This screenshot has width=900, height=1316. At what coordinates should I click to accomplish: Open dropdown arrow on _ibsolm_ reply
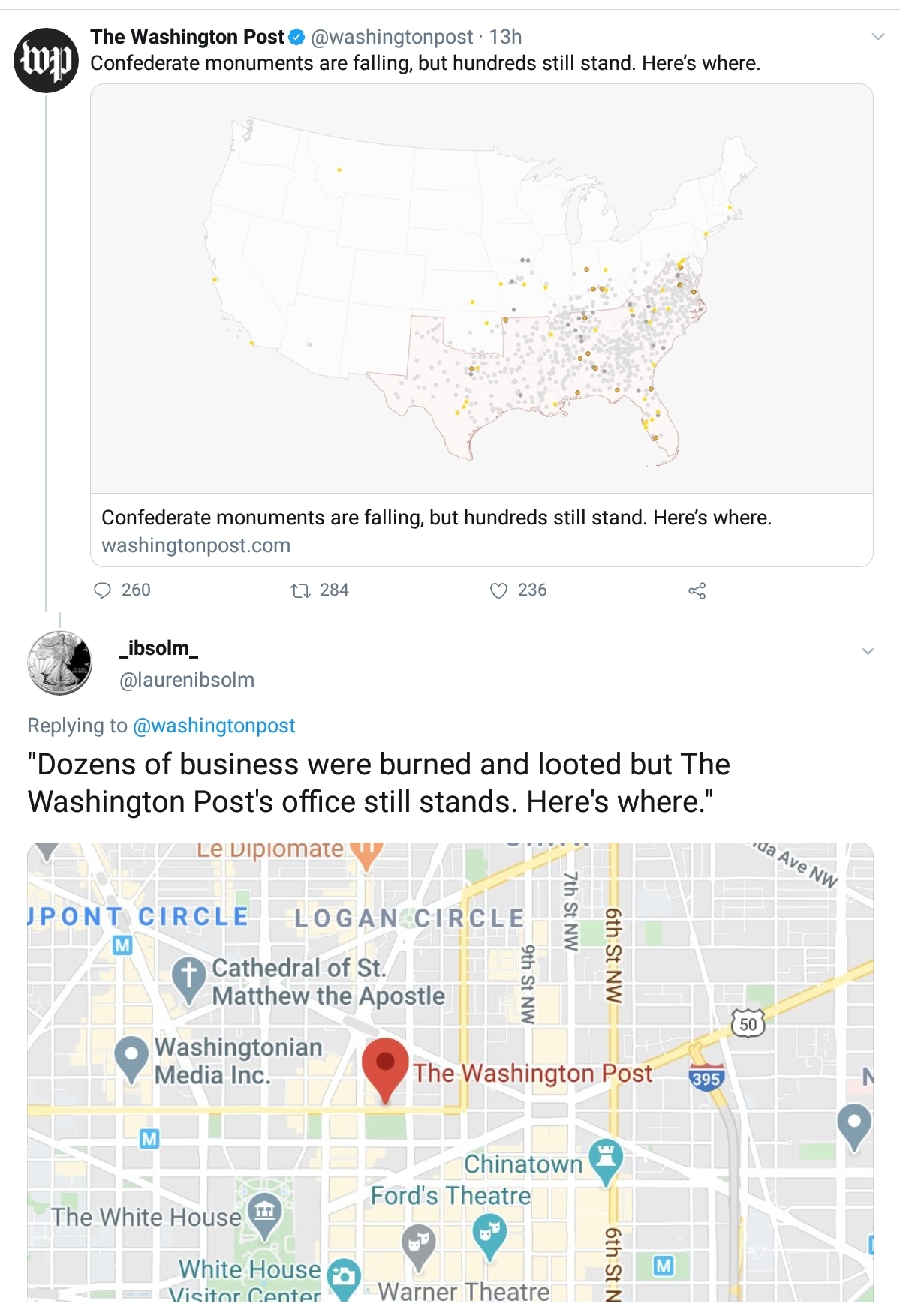[868, 651]
